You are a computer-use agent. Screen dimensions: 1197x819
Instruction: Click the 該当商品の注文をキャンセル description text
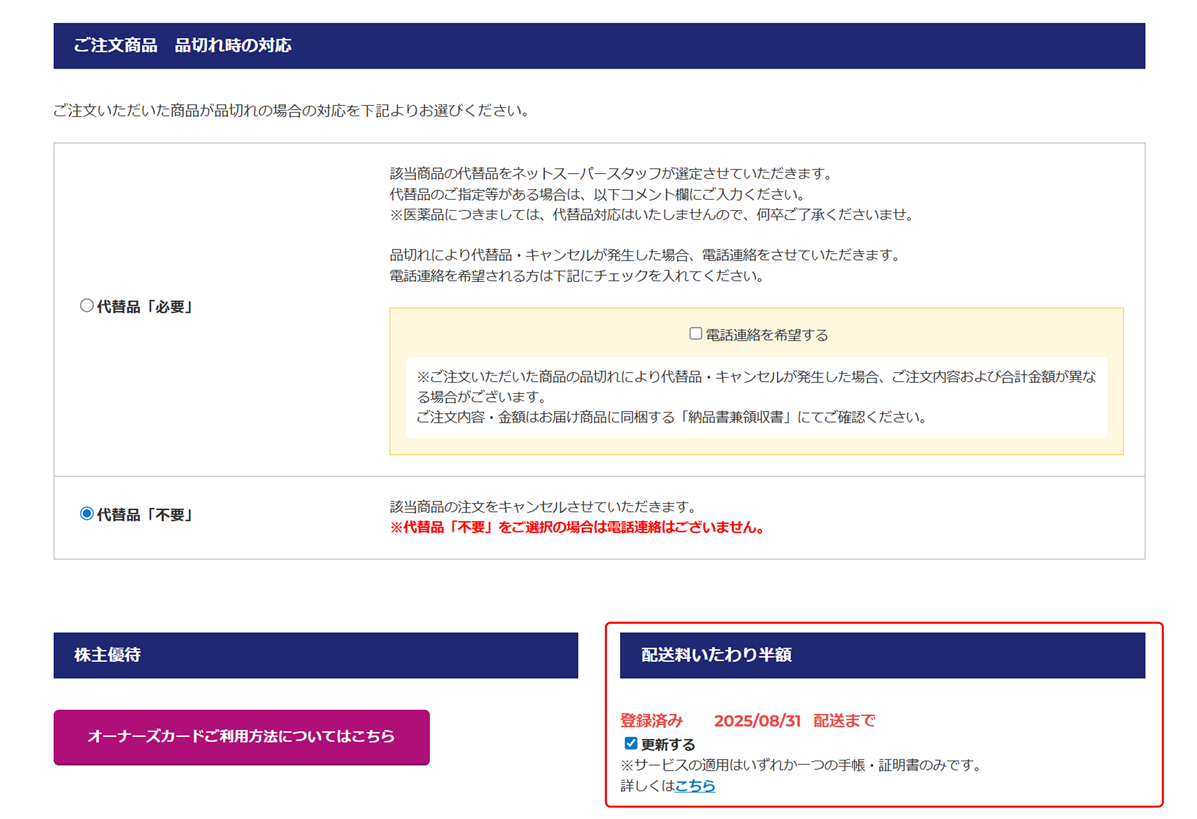click(x=542, y=507)
